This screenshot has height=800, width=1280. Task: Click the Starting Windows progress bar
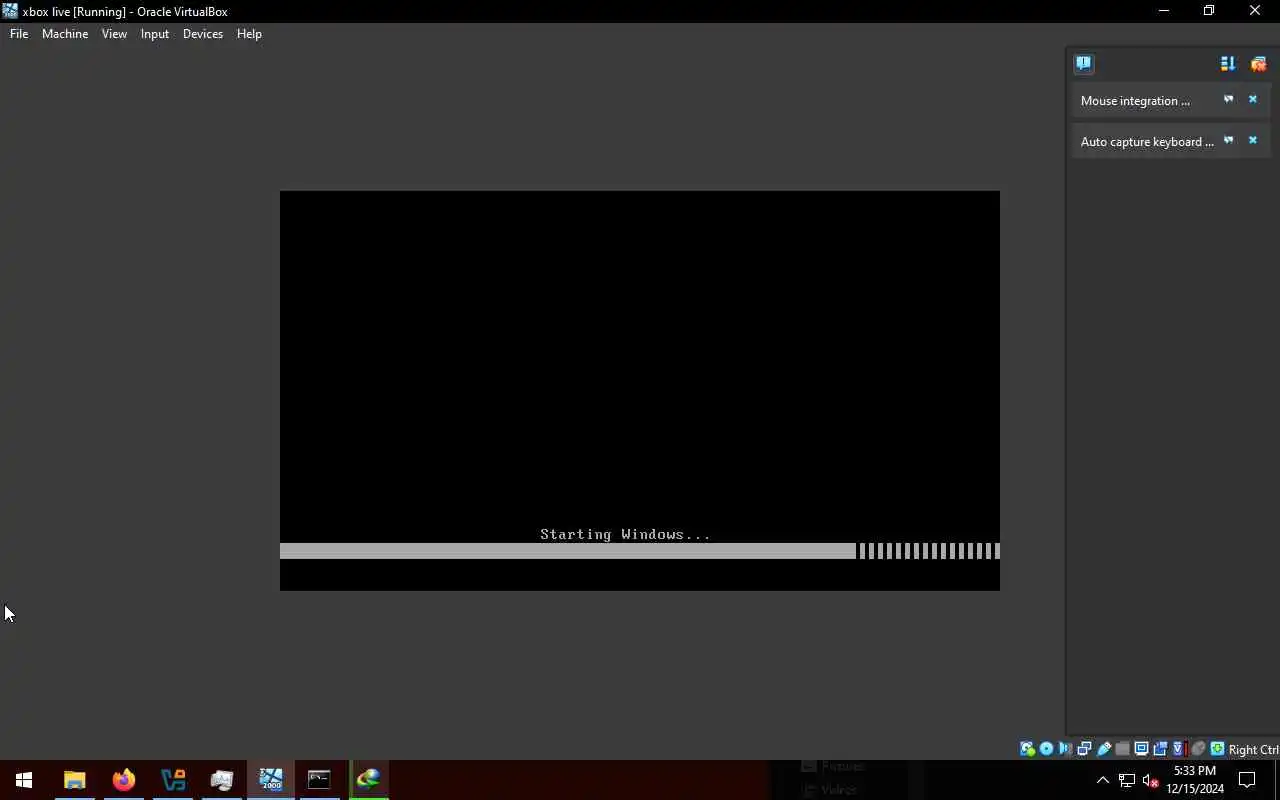coord(640,551)
